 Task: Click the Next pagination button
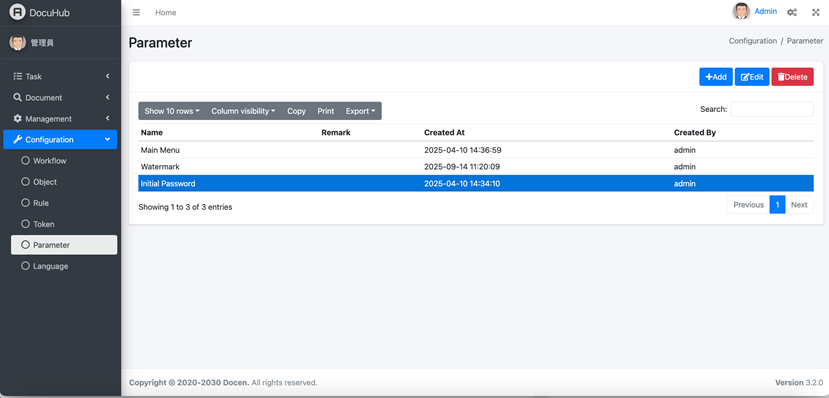[799, 205]
